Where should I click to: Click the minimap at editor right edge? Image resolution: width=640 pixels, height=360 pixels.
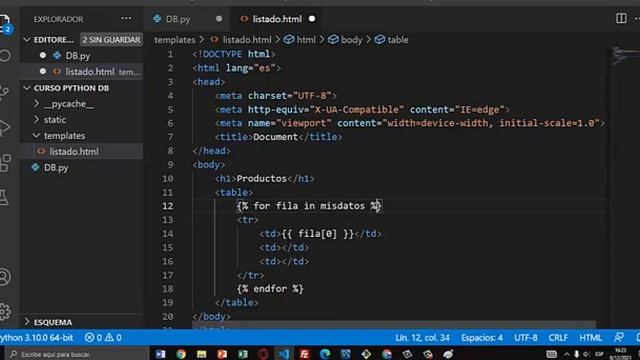(624, 55)
